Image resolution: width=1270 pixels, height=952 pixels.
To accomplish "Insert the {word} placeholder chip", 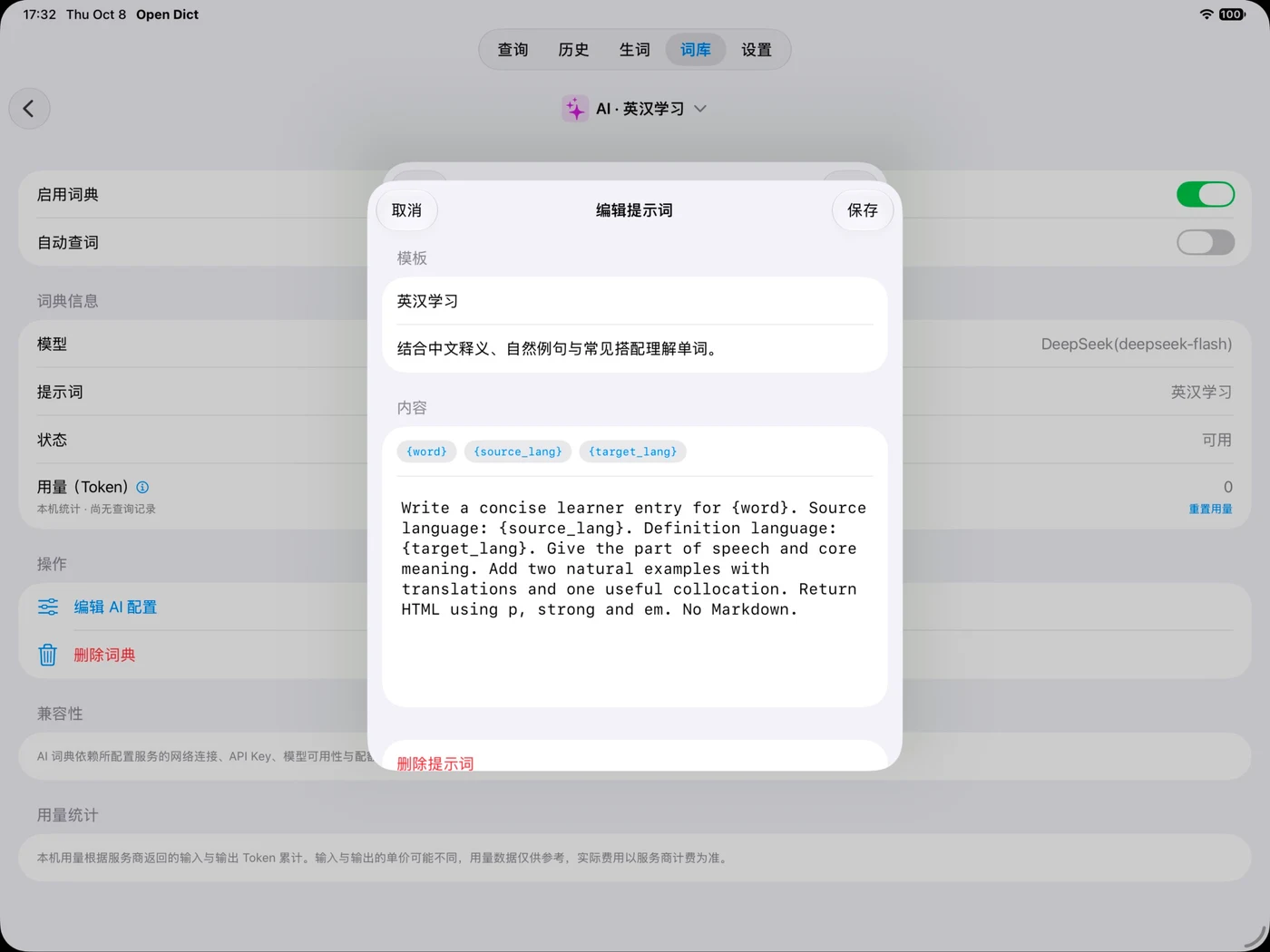I will point(426,452).
